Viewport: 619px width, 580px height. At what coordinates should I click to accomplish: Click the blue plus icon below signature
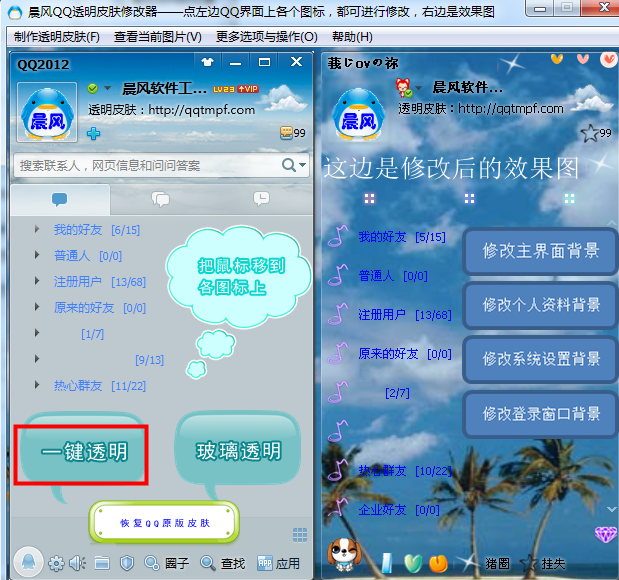click(x=94, y=133)
